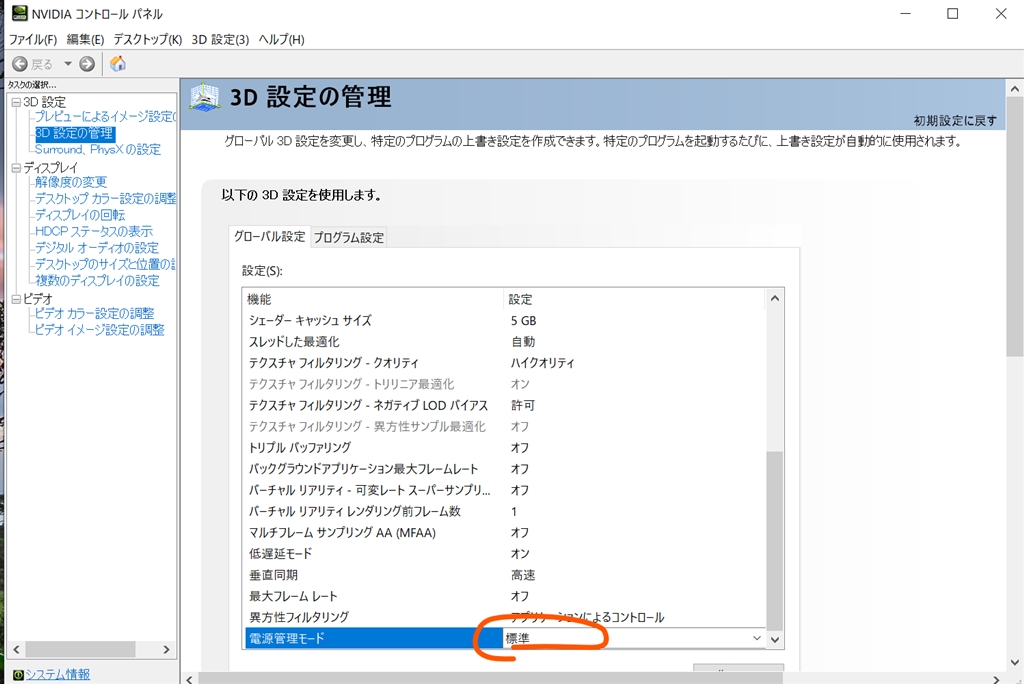Click 設定 column header
This screenshot has width=1024, height=684.
(634, 299)
